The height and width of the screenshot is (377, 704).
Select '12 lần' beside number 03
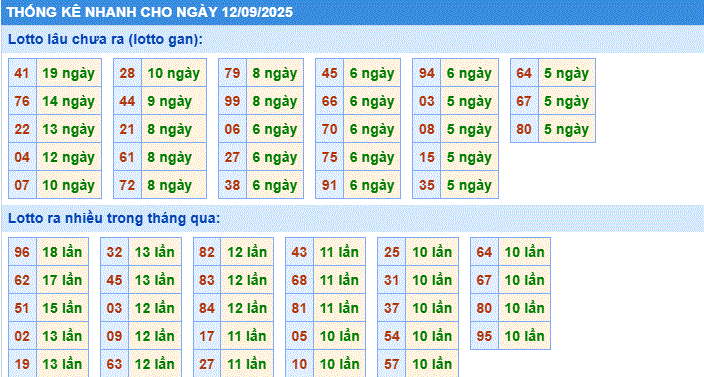(155, 308)
